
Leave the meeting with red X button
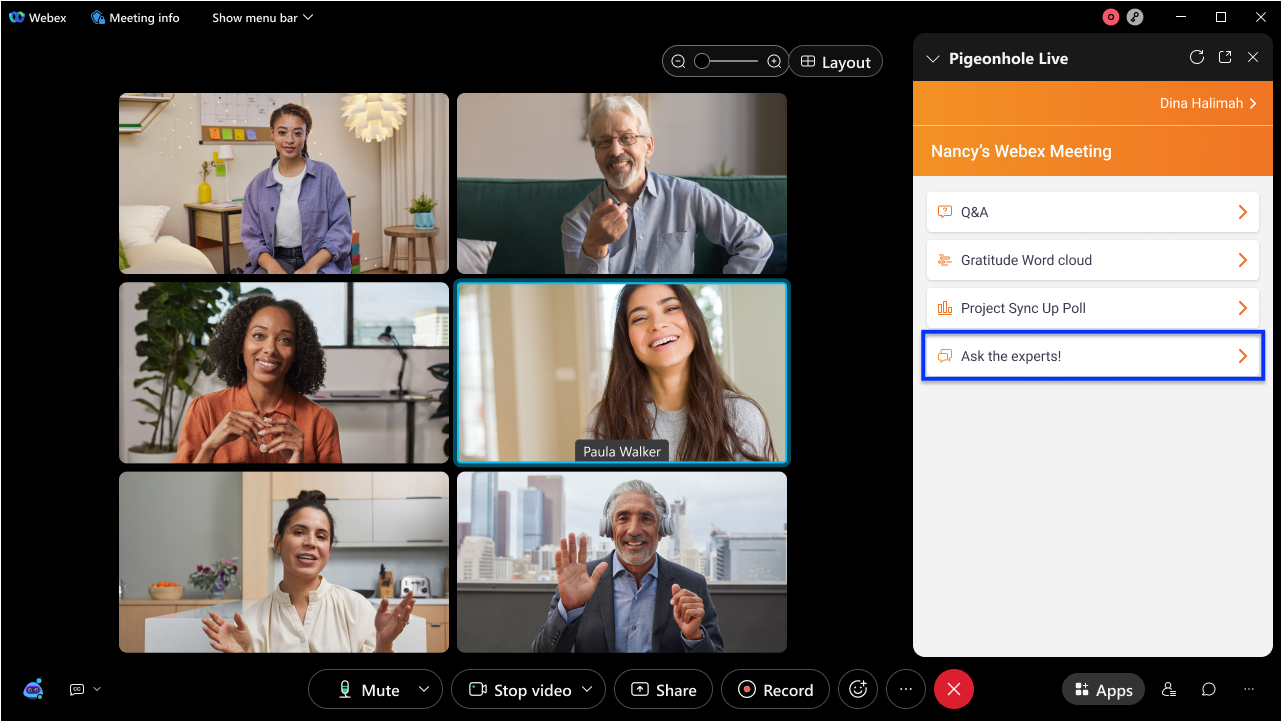coord(954,690)
